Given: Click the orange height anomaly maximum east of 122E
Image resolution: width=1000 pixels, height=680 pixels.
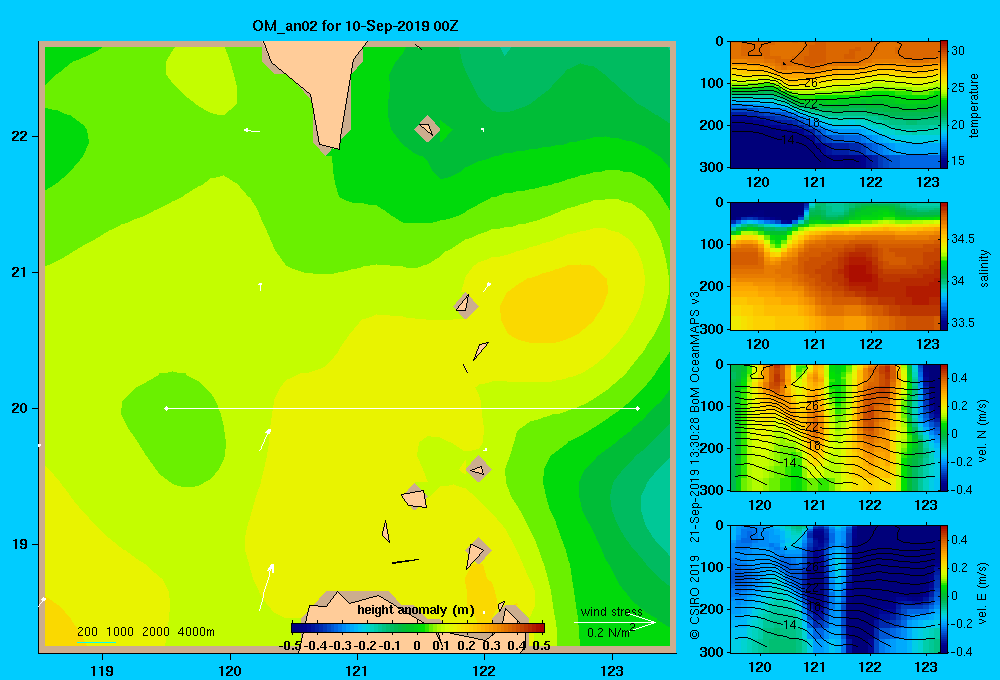Looking at the screenshot, I should pyautogui.click(x=554, y=304).
